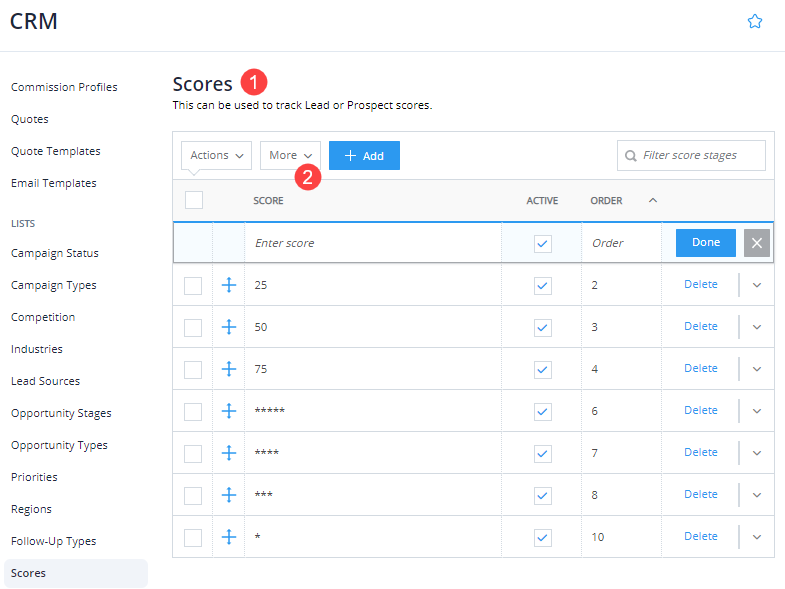Click the drag handle for the * row
785x589 pixels.
click(x=229, y=537)
